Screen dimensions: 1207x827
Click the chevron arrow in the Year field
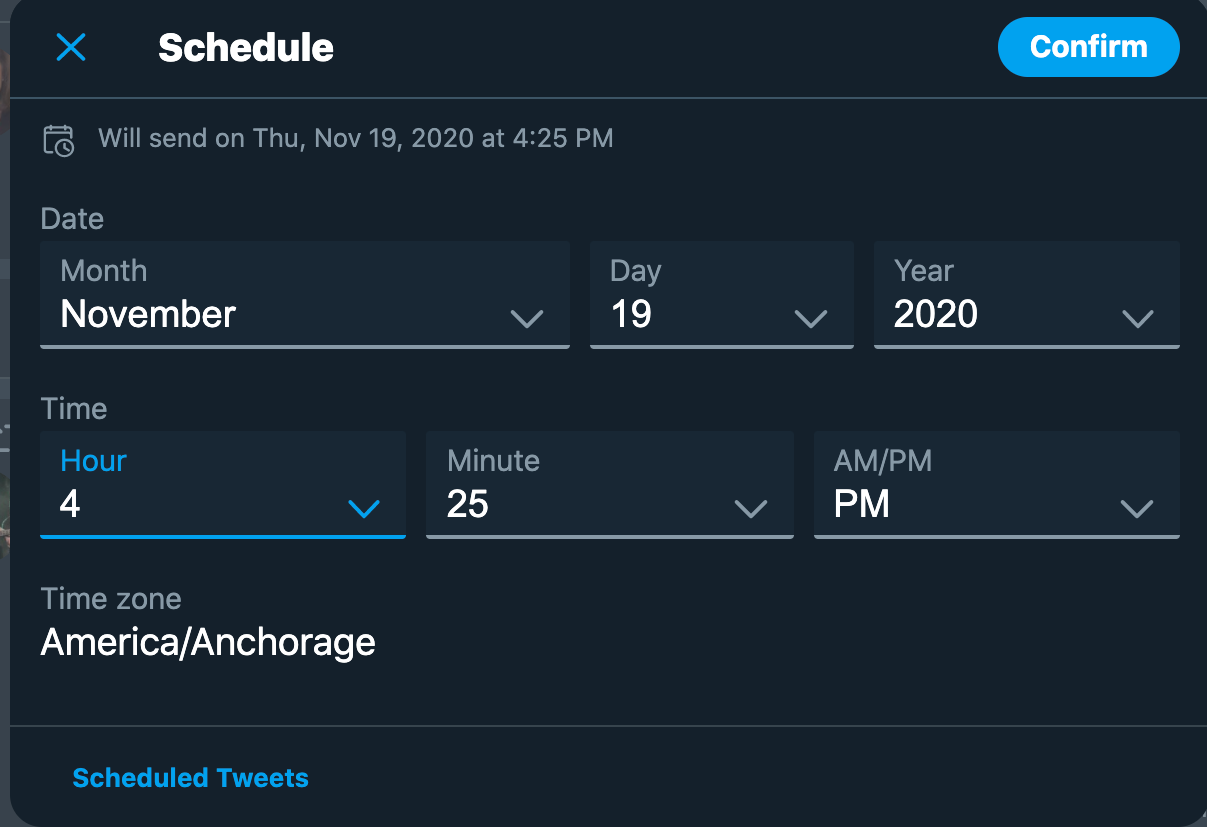1137,319
